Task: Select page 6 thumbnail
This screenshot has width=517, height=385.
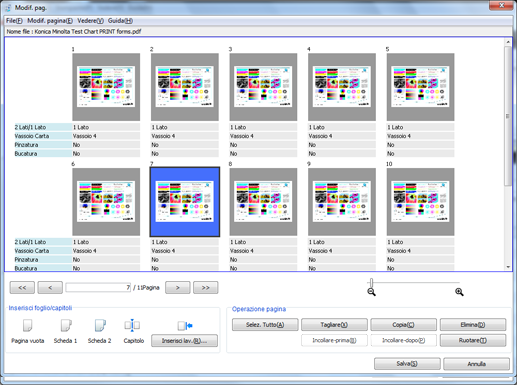Action: 106,202
